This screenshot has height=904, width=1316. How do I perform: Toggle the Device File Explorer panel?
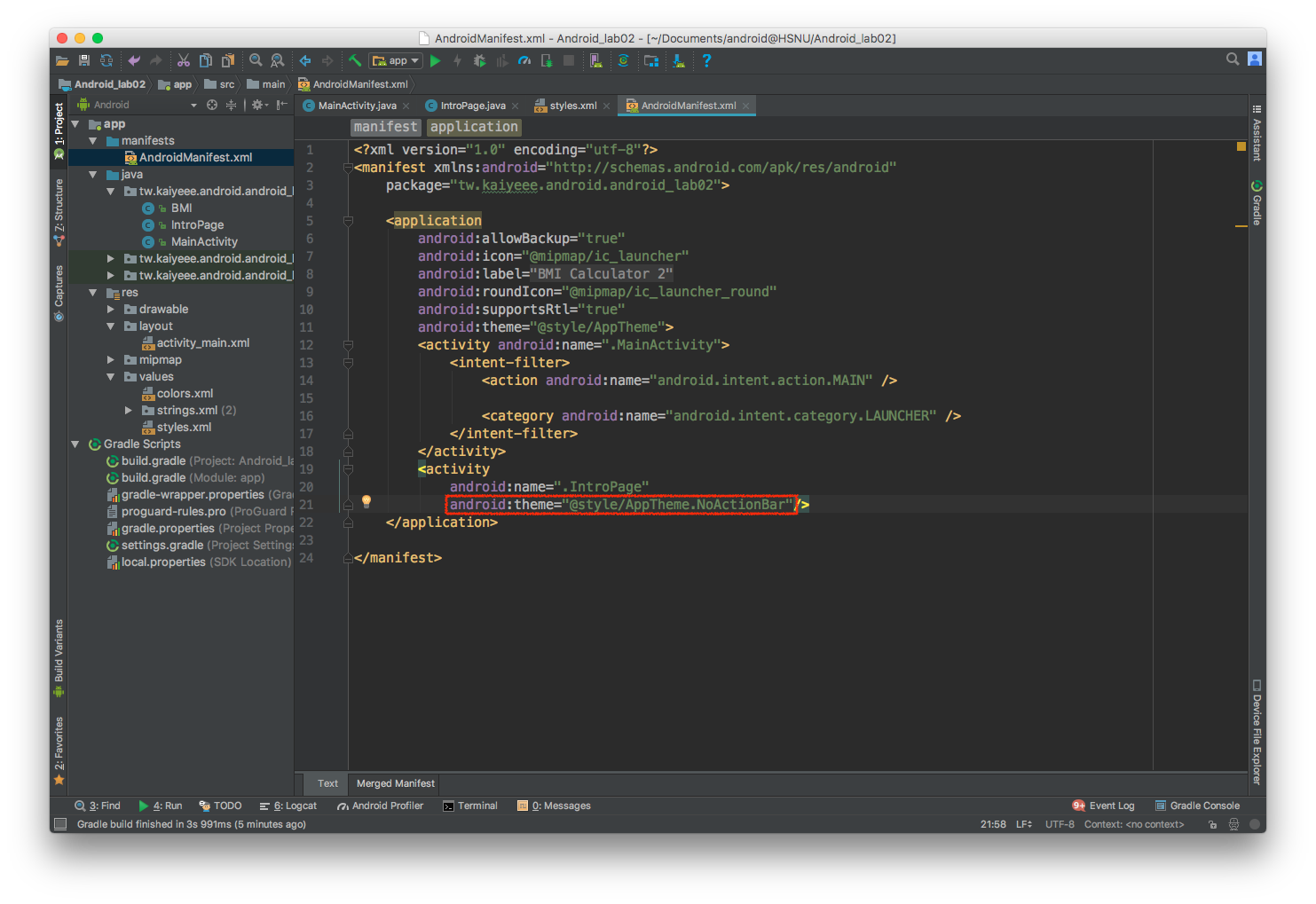1257,732
